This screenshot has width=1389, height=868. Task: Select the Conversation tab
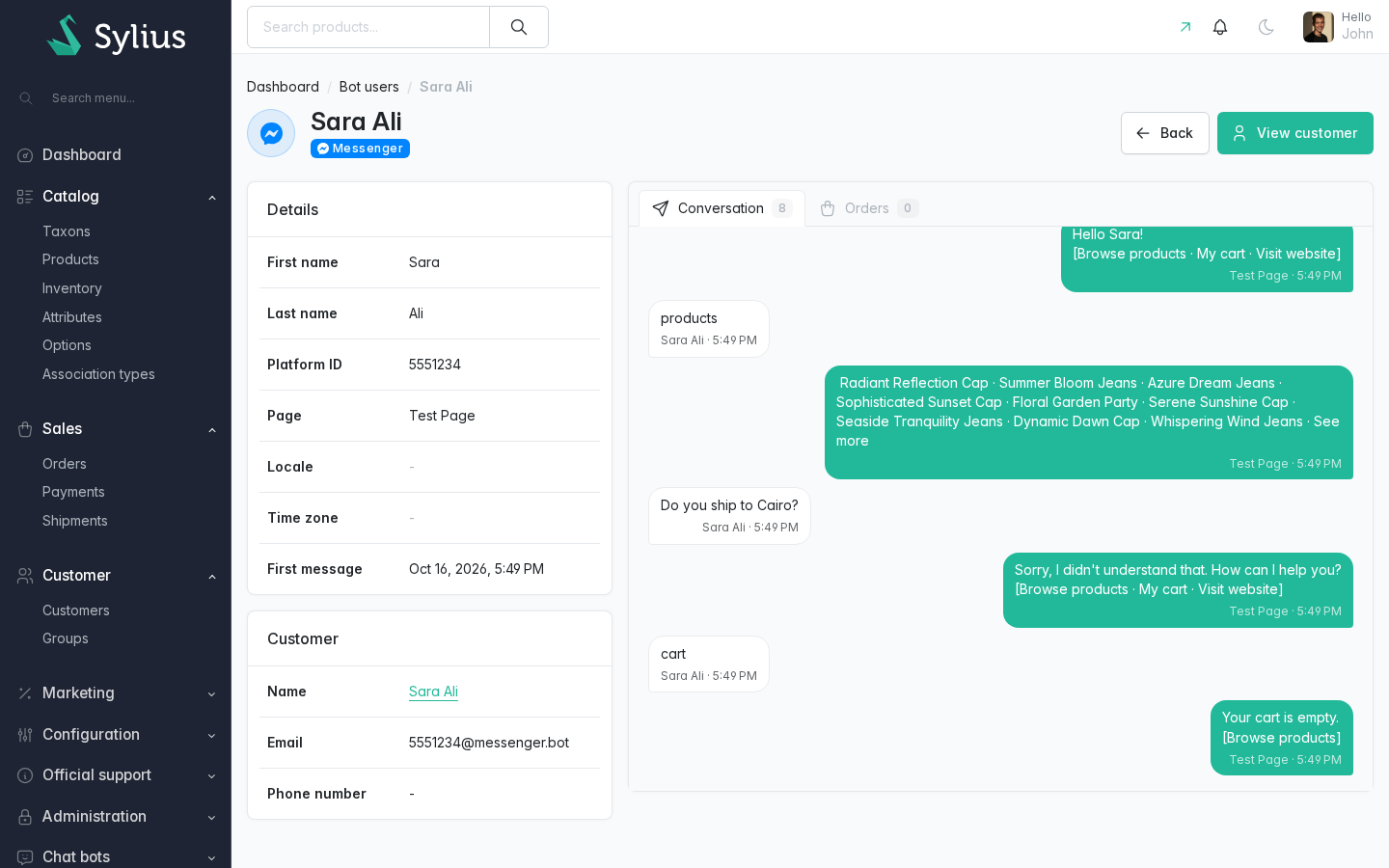tap(722, 208)
